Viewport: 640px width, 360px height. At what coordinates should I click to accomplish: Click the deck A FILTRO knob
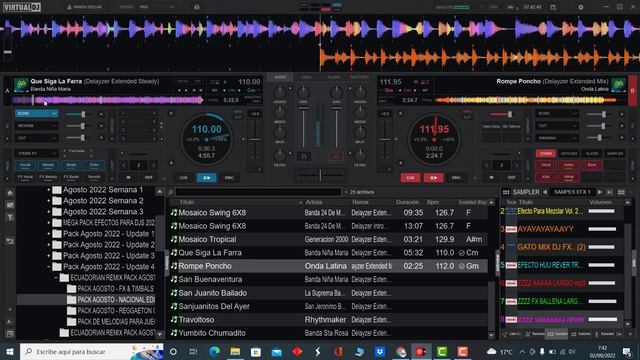pos(280,155)
